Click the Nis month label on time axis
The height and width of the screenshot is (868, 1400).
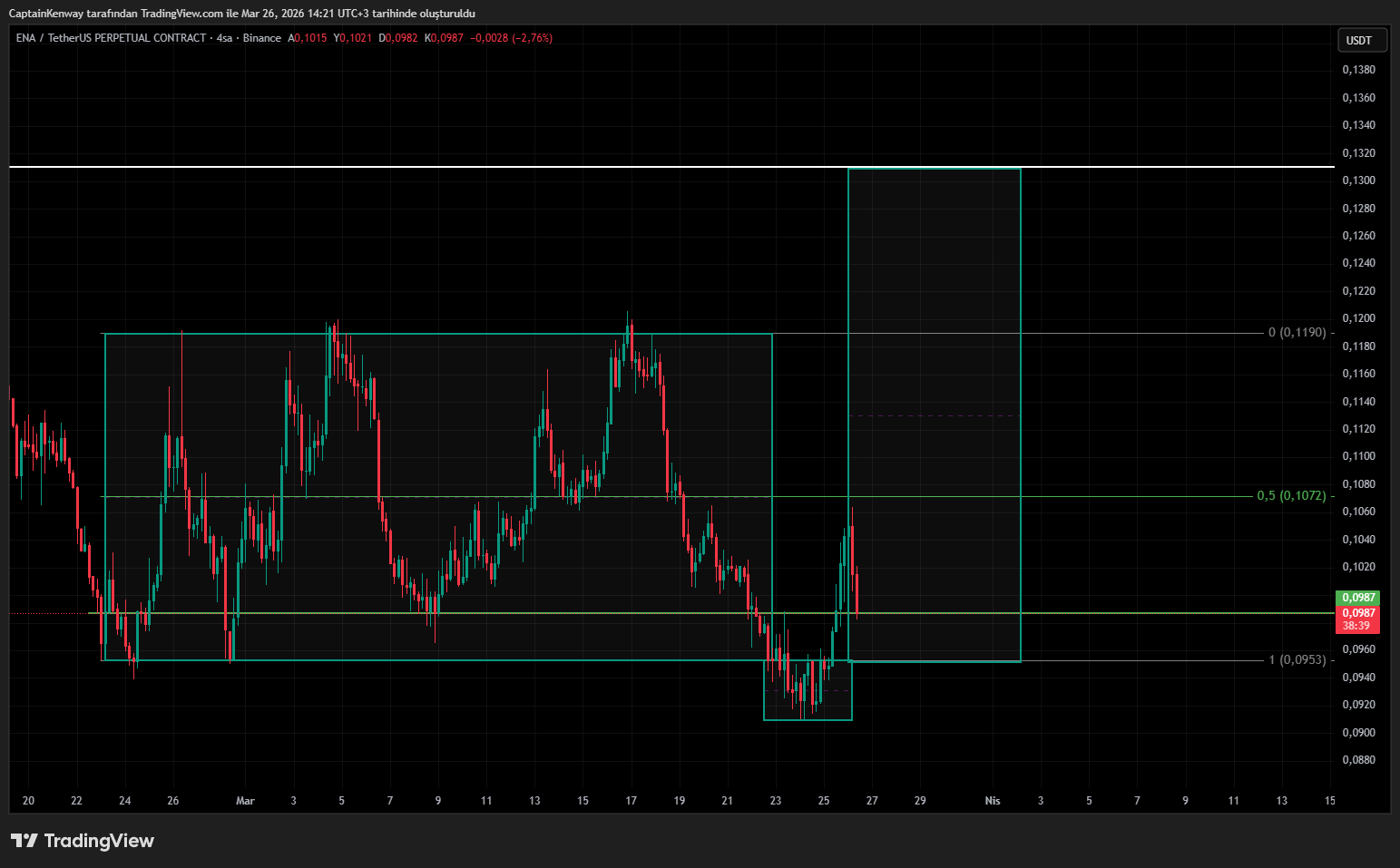[993, 801]
